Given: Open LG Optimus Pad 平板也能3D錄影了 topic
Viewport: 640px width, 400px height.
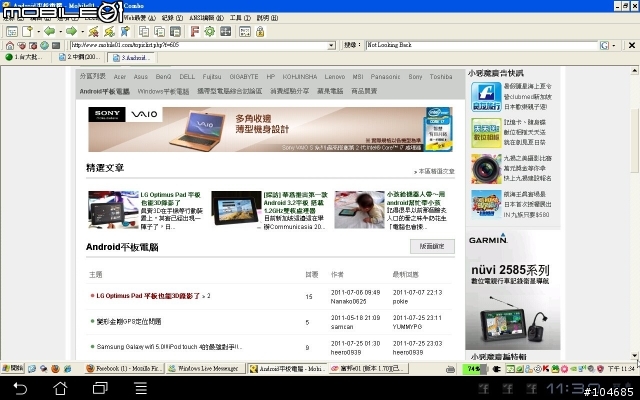Looking at the screenshot, I should tap(148, 296).
